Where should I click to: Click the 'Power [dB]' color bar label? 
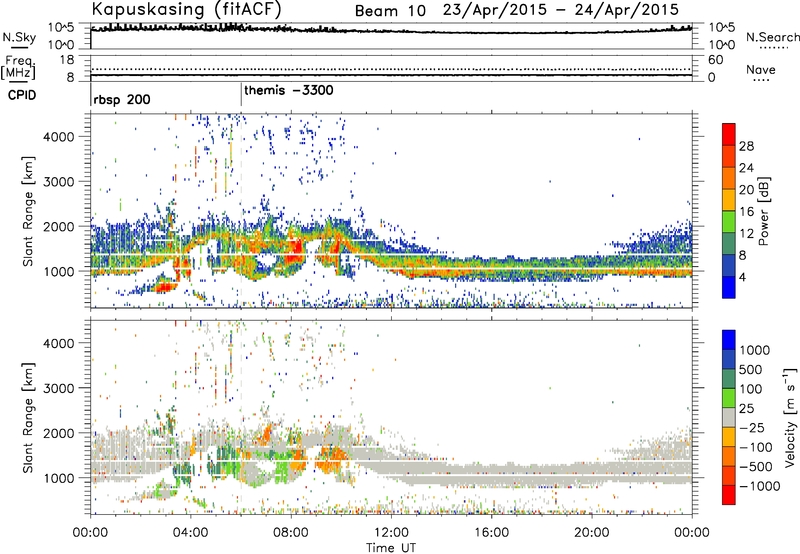point(763,211)
